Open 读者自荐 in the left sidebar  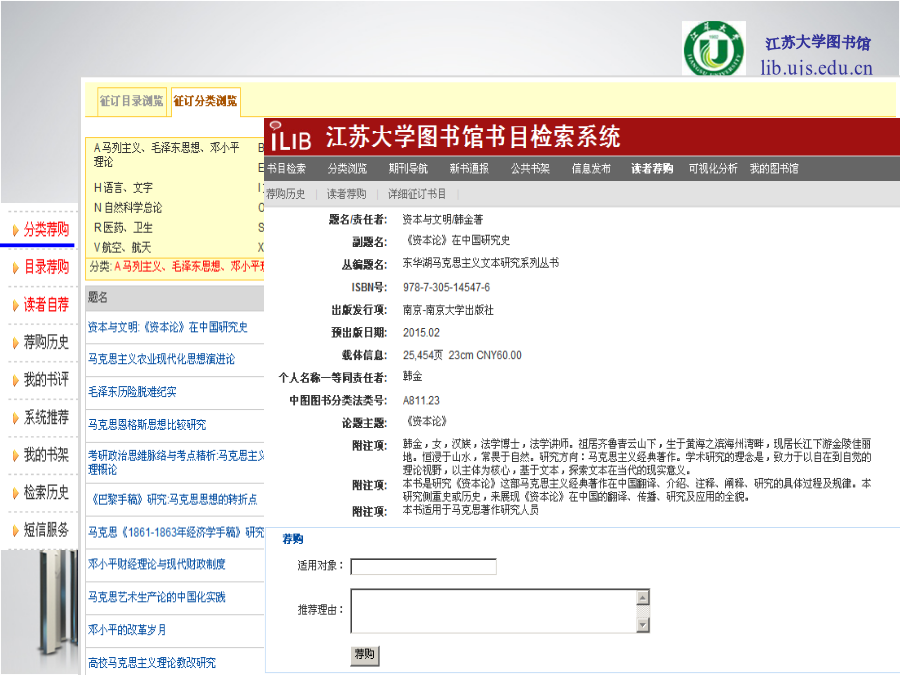tap(46, 305)
